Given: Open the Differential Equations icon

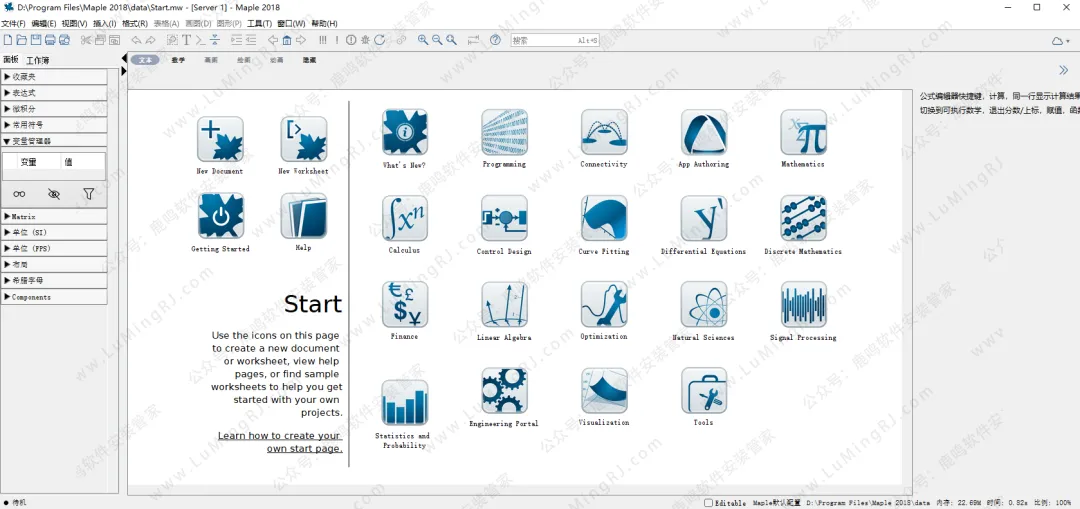Looking at the screenshot, I should click(704, 218).
